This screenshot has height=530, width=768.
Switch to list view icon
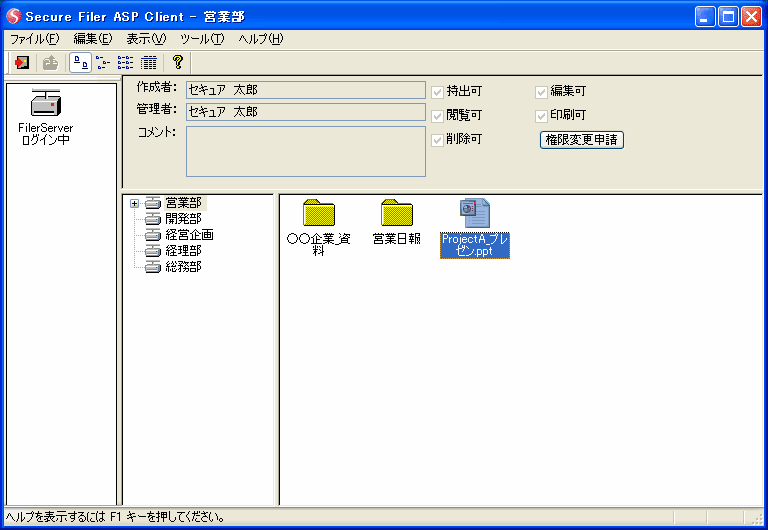pos(125,63)
